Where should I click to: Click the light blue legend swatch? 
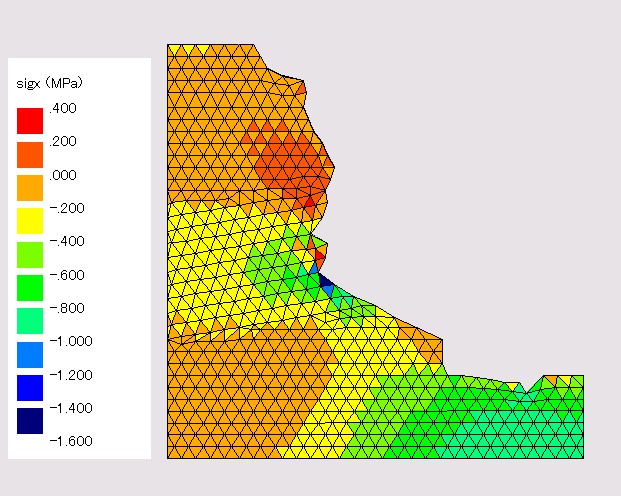[x=30, y=354]
